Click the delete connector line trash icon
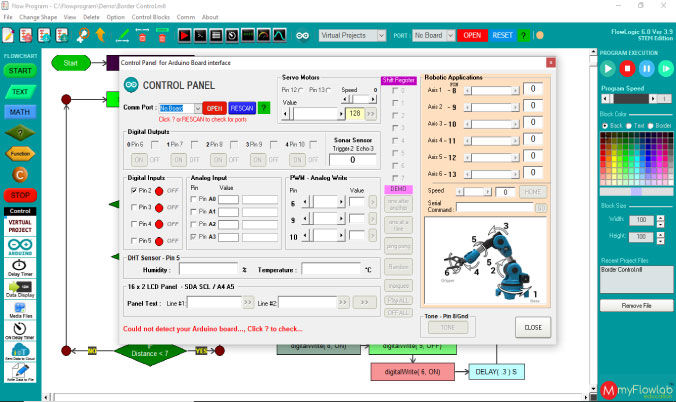The width and height of the screenshot is (676, 402). pos(142,35)
